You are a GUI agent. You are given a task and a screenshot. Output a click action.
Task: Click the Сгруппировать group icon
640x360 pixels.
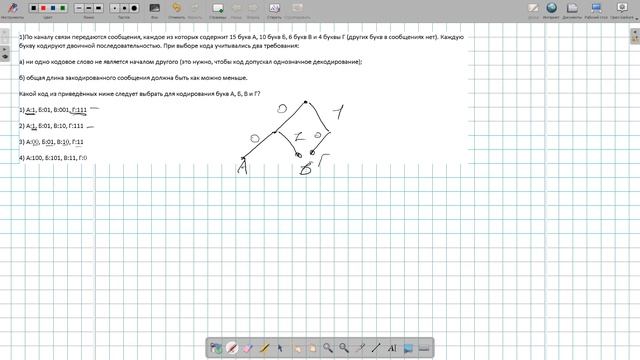298,8
